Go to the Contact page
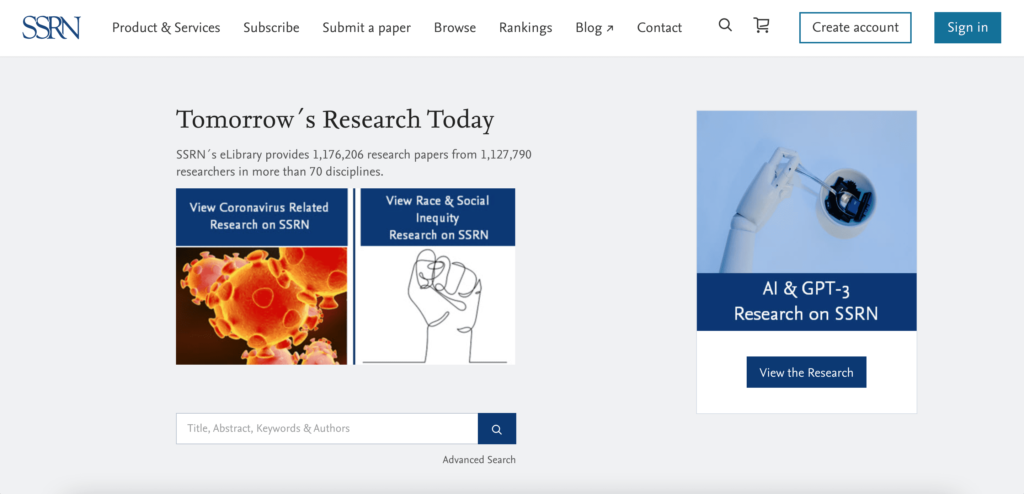This screenshot has width=1024, height=494. click(x=659, y=28)
